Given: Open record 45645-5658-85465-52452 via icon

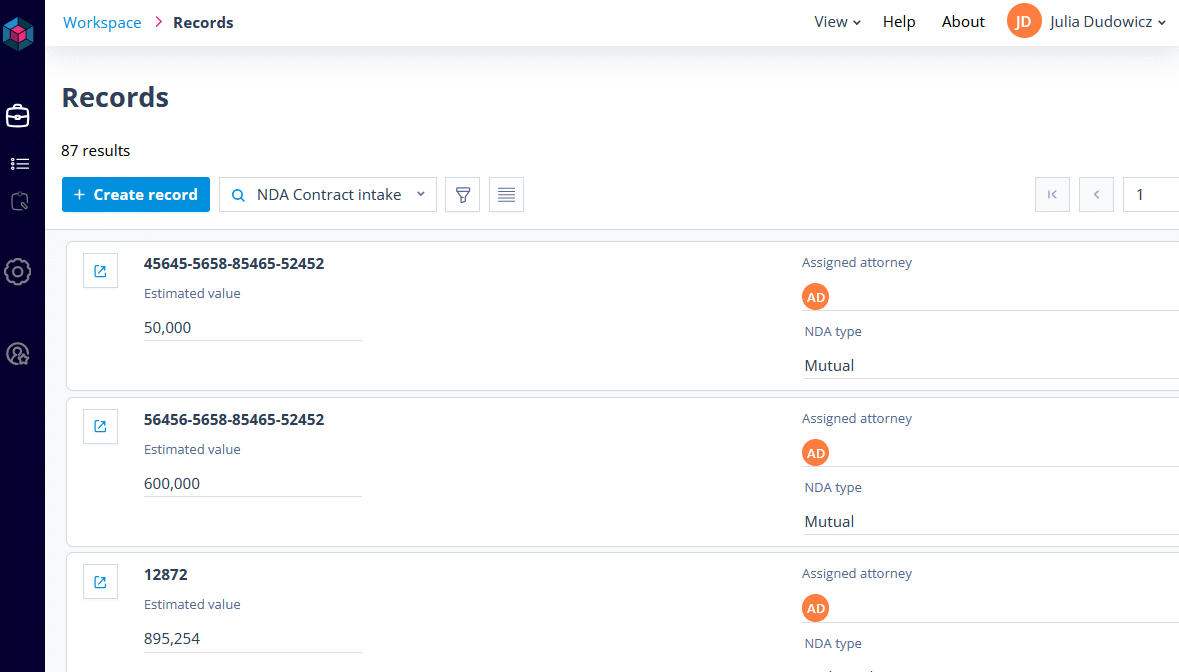Looking at the screenshot, I should pos(100,271).
